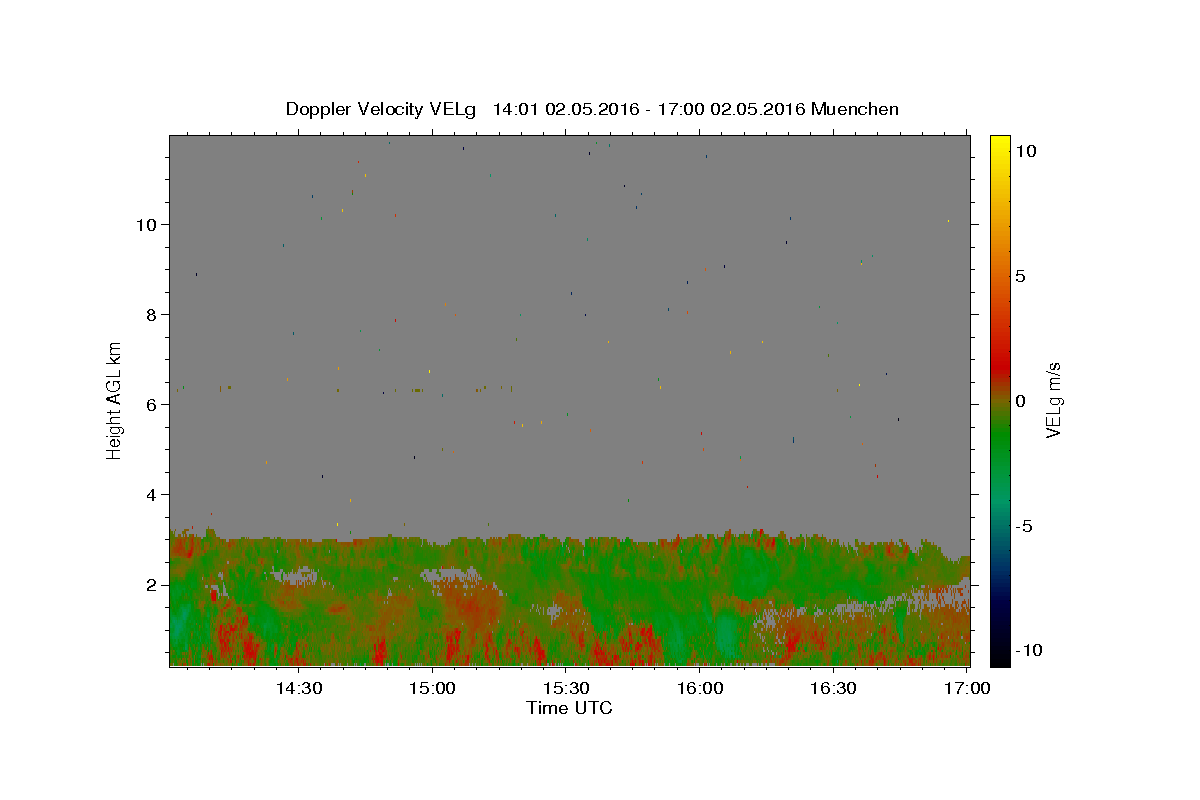
Task: Click the 15:30 time axis label
Action: (566, 688)
